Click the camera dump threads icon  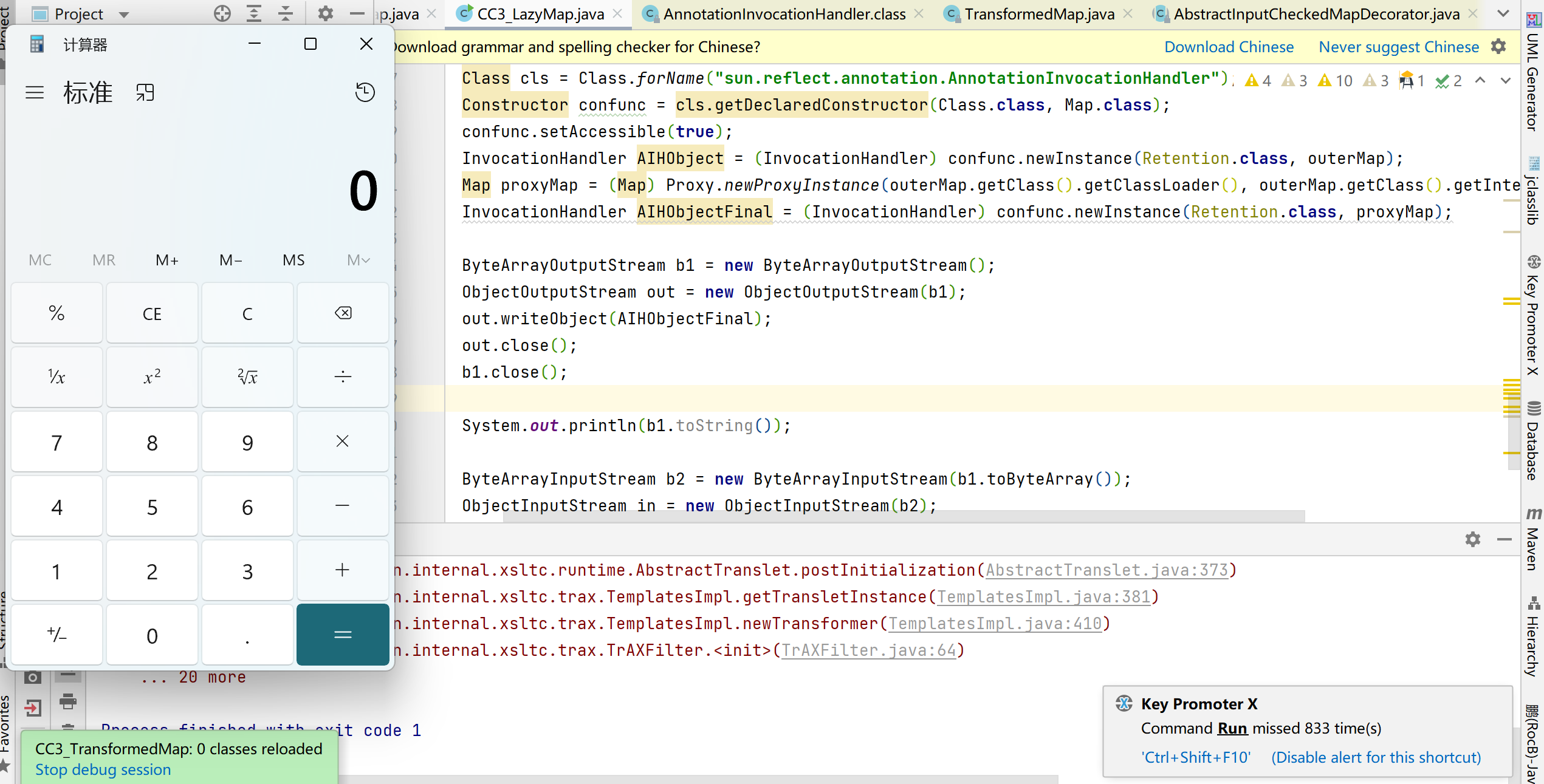pyautogui.click(x=33, y=677)
